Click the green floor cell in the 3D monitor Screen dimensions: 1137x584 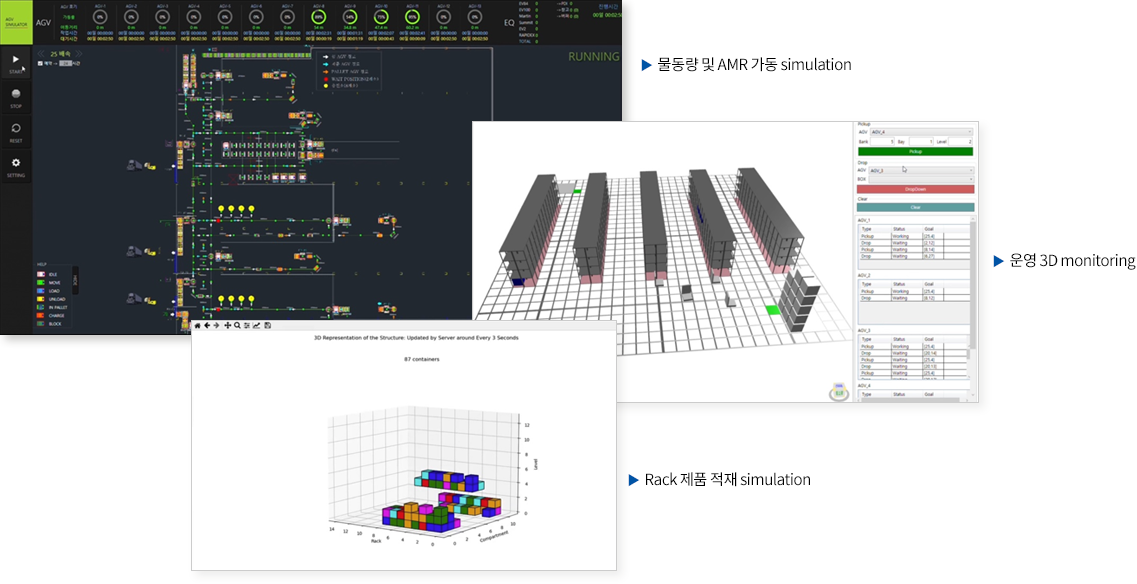[x=774, y=310]
